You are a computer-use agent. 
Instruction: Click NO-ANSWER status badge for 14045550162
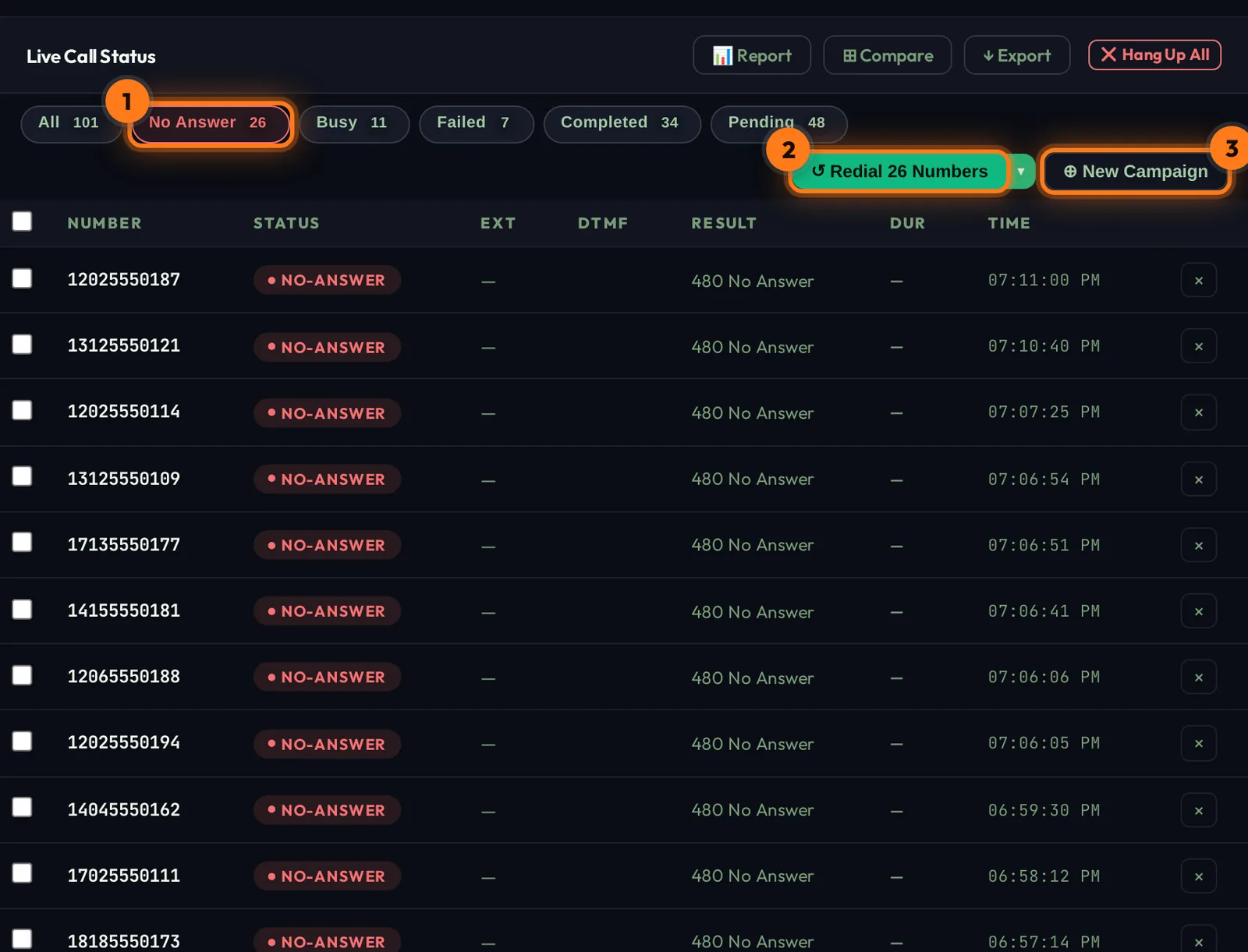(x=327, y=810)
